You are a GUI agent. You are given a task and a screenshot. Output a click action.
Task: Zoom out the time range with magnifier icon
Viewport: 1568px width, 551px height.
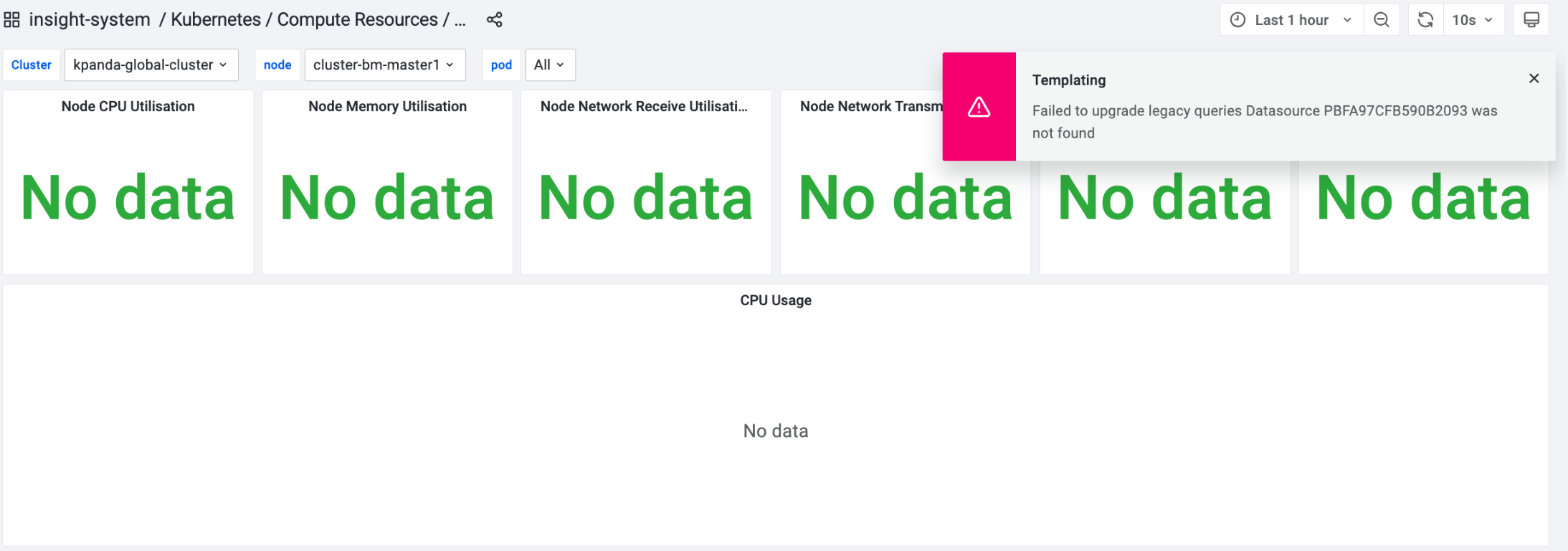(x=1381, y=19)
